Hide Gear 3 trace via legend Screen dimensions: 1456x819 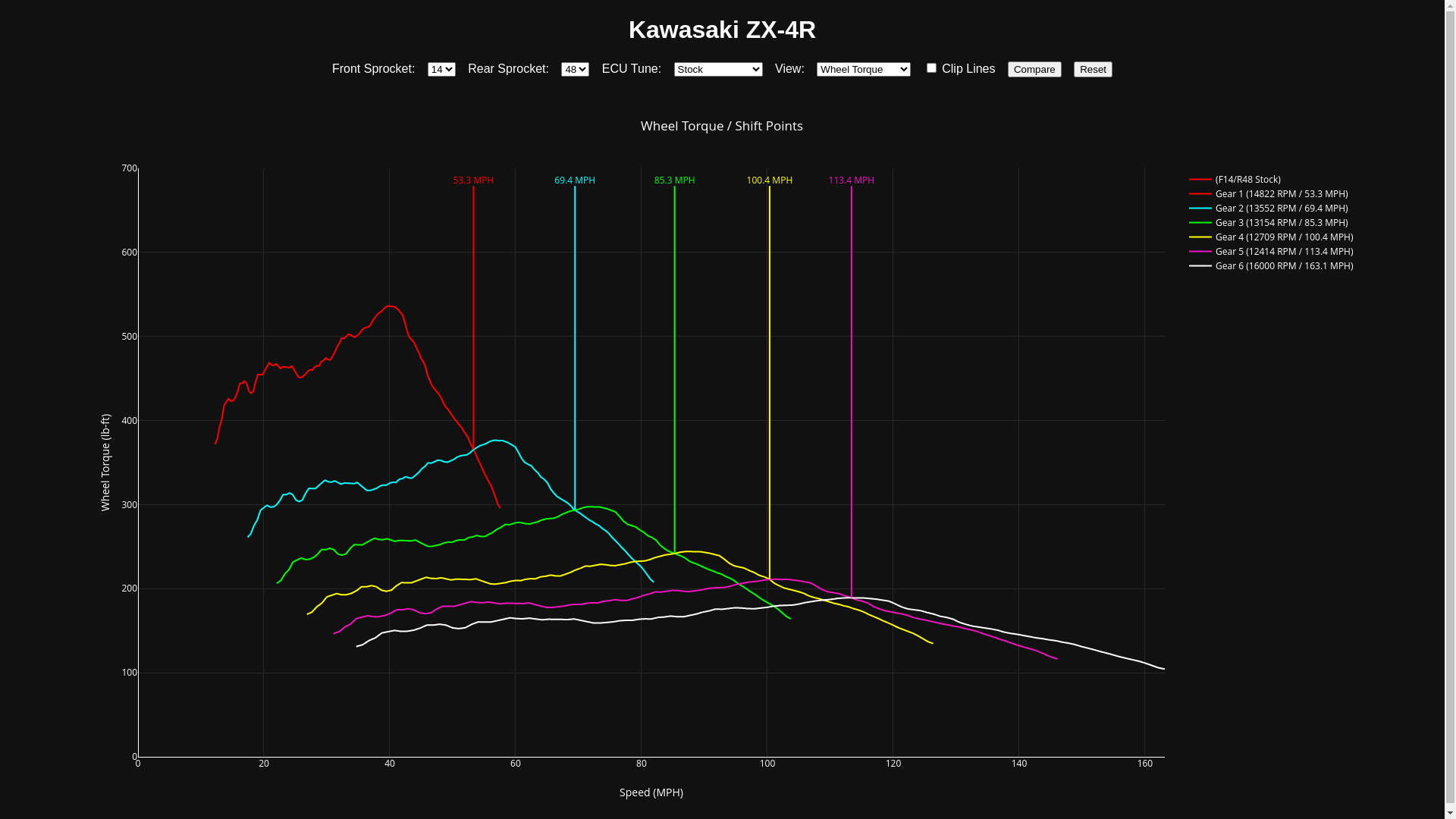pos(1281,223)
